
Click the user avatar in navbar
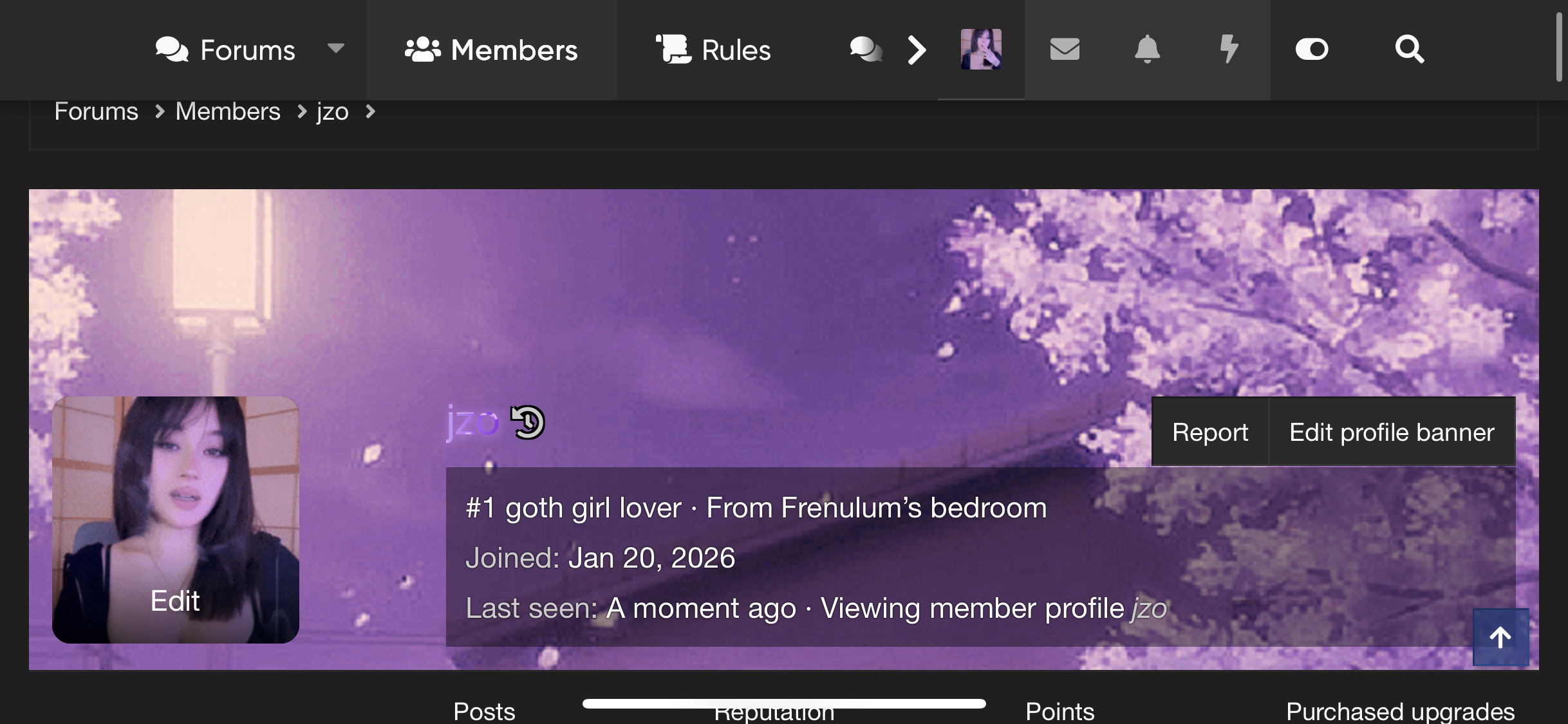click(981, 50)
